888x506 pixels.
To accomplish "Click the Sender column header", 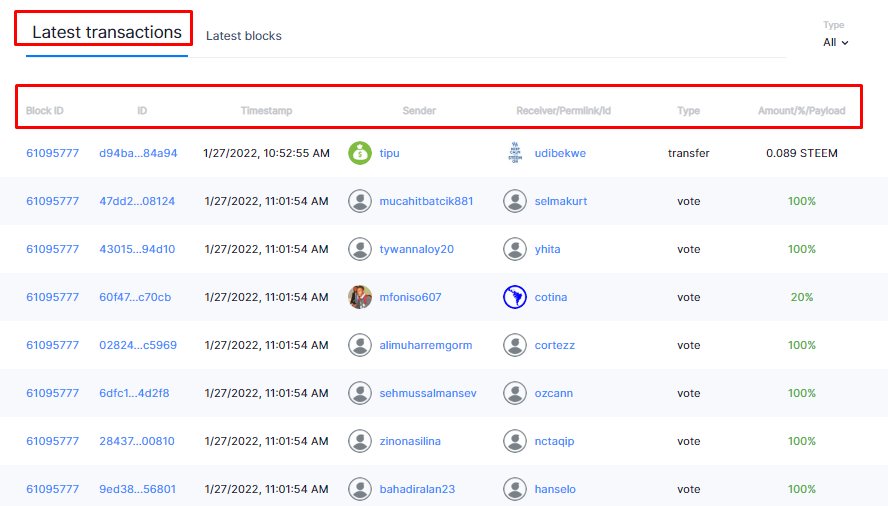I will tap(419, 110).
